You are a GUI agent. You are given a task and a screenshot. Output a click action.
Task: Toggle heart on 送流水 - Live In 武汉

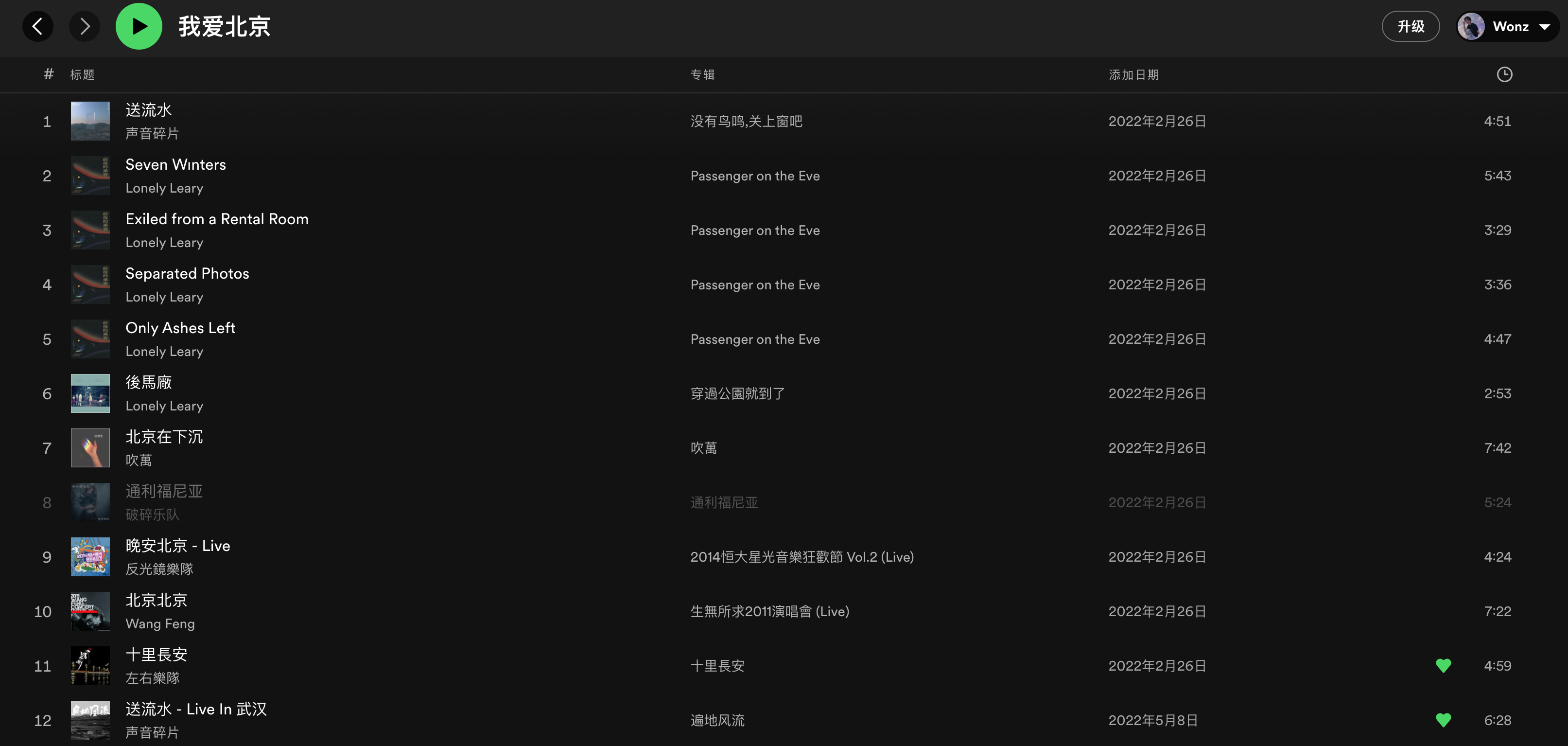[x=1443, y=720]
